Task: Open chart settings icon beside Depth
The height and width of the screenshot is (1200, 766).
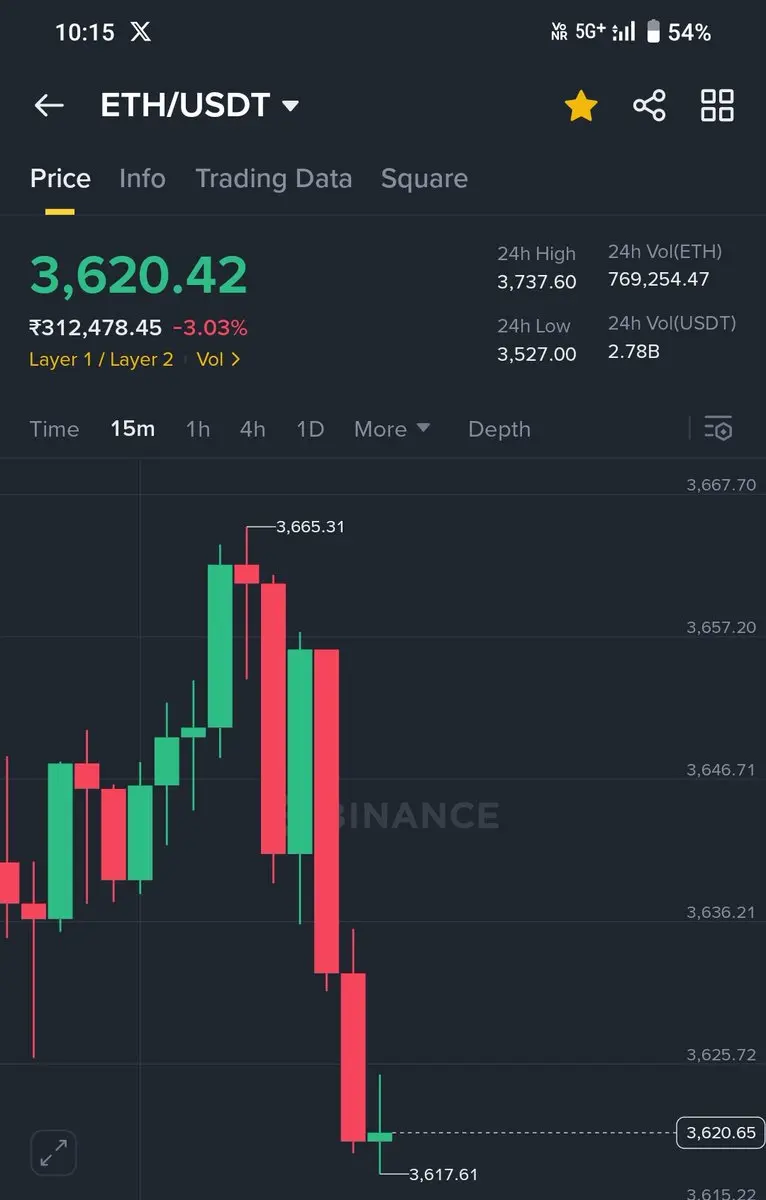Action: click(x=718, y=428)
